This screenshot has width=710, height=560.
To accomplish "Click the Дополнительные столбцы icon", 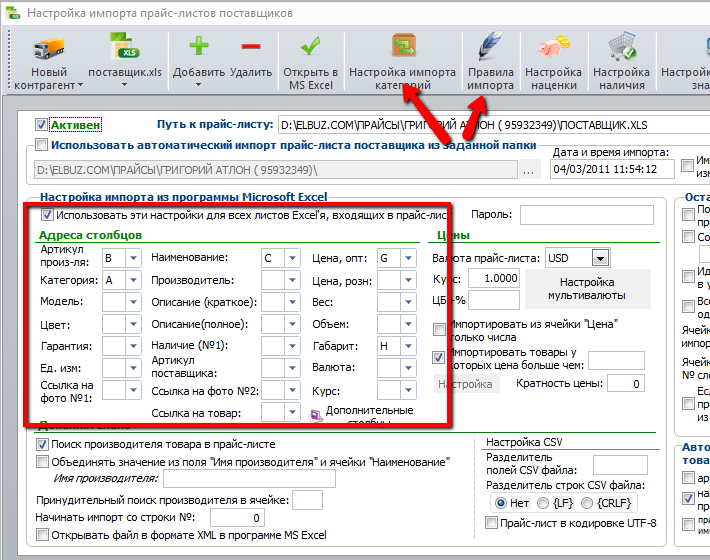I will 316,415.
